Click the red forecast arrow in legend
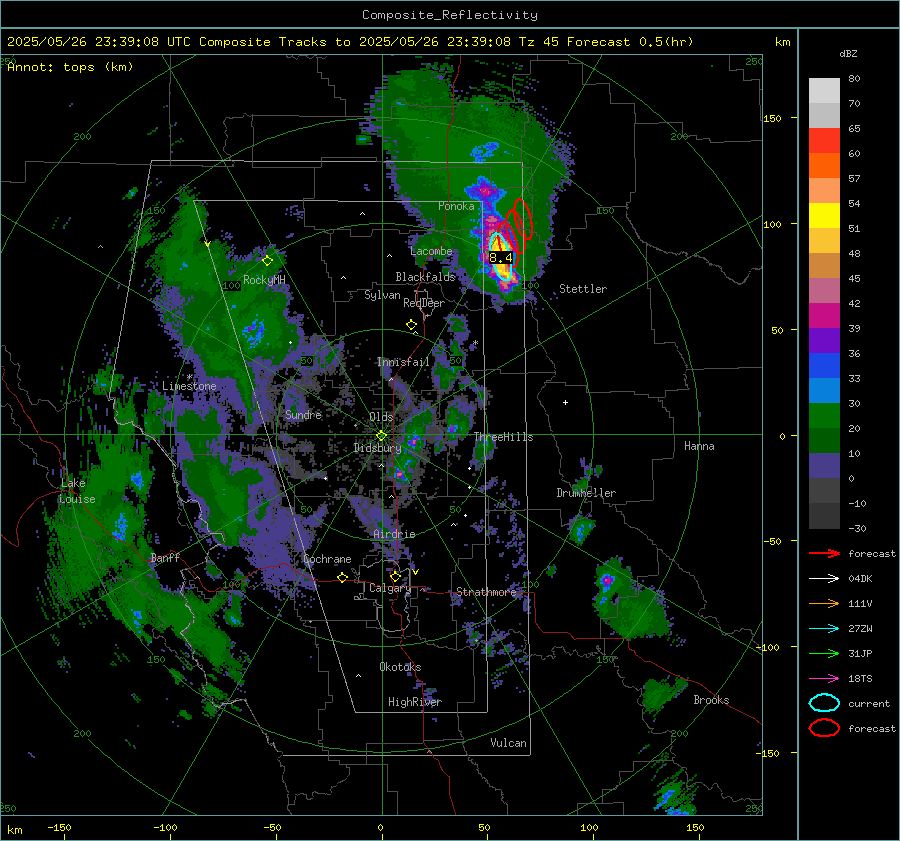This screenshot has width=900, height=841. 824,553
